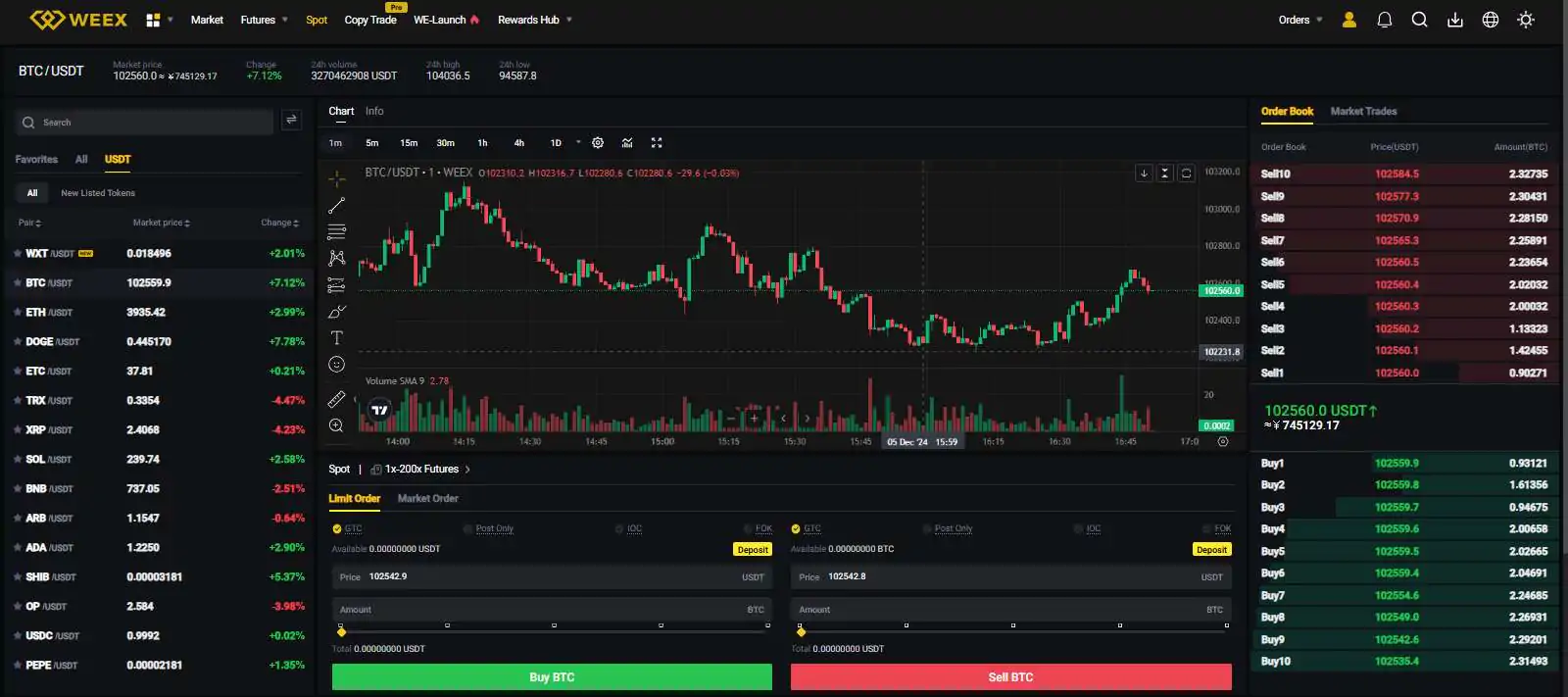Select the horizontal lines Fibonacci tool
Screen dimensions: 1568x697
pyautogui.click(x=336, y=232)
